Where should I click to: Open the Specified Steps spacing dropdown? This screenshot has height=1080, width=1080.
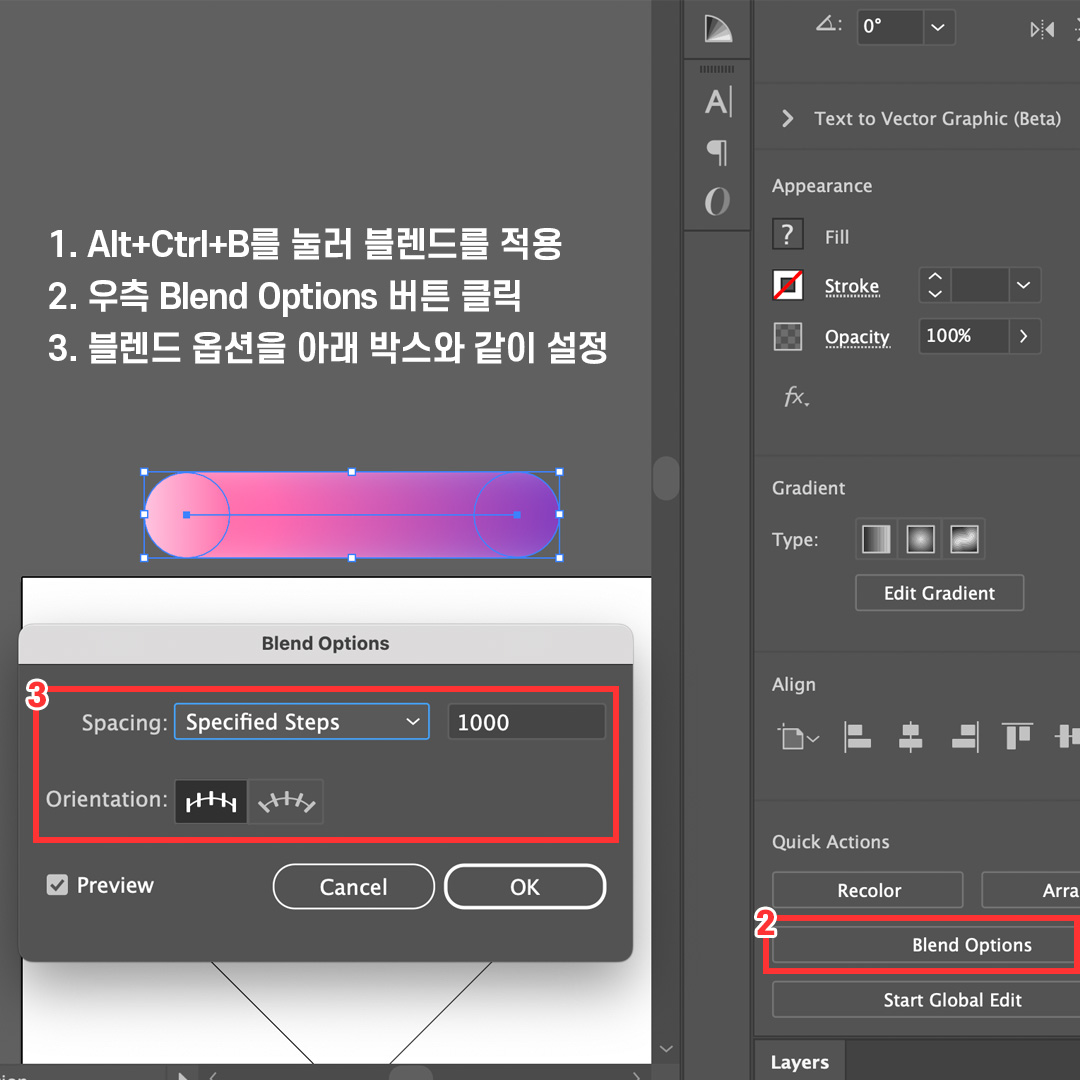tap(301, 721)
